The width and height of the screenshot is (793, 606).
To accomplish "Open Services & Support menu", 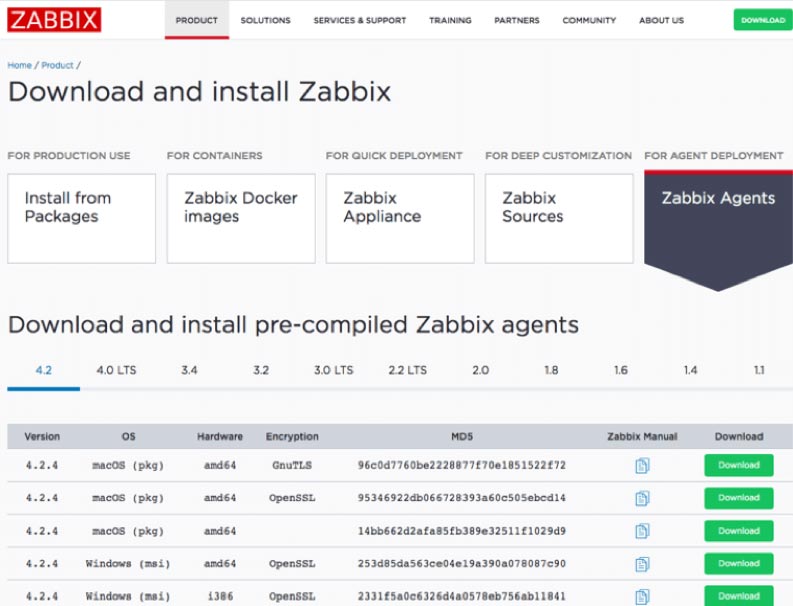I will tap(360, 20).
